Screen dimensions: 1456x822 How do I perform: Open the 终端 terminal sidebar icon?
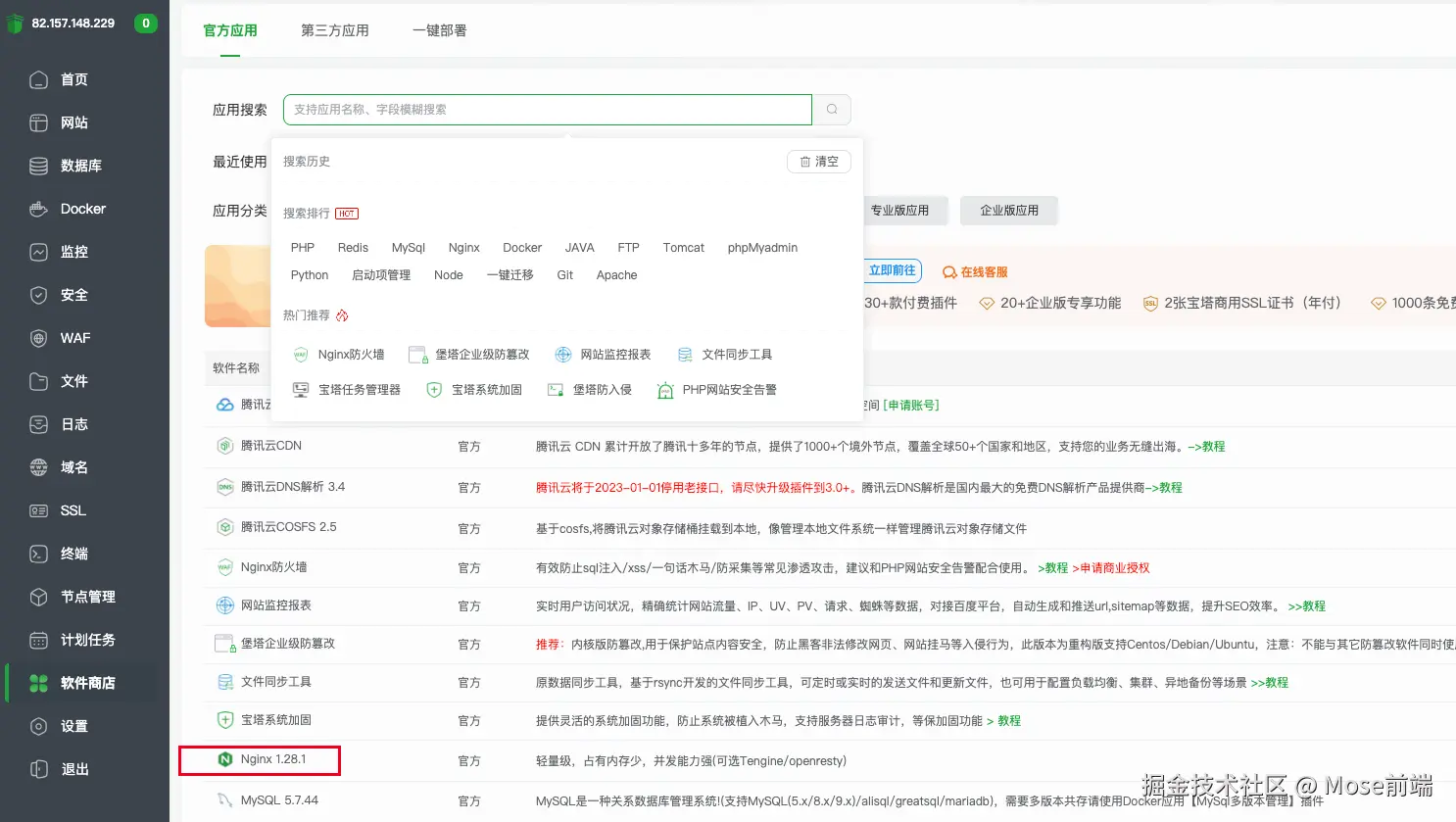point(38,554)
